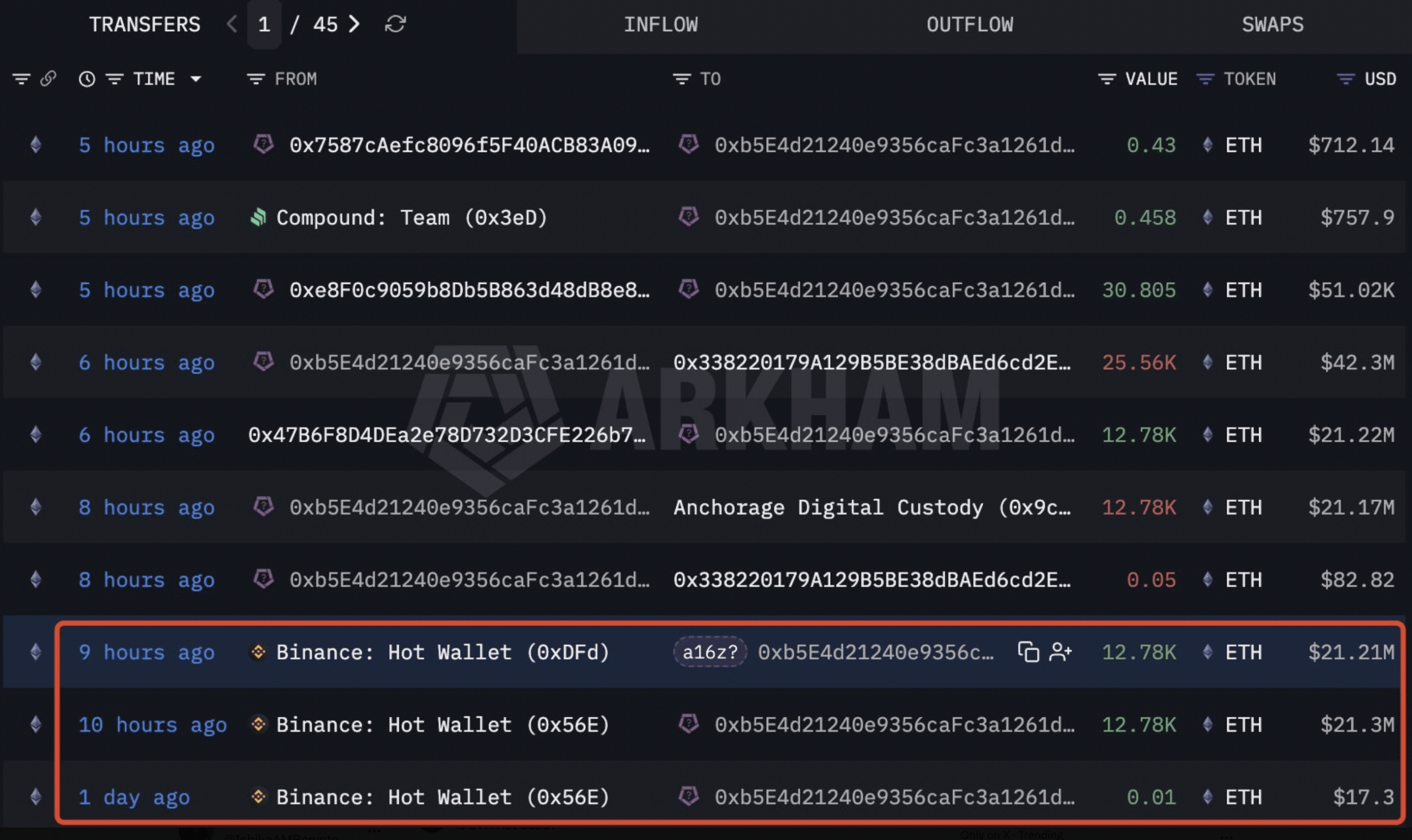Click Ethereum chain icon in $82.82 row
This screenshot has height=840, width=1412.
(36, 580)
